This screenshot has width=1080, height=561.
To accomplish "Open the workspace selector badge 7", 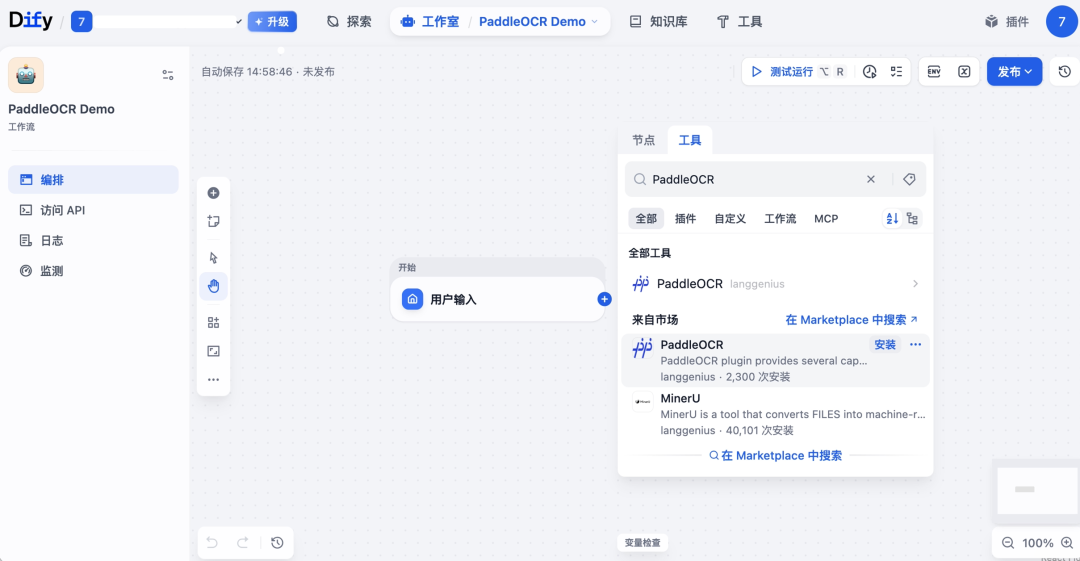I will pos(81,21).
